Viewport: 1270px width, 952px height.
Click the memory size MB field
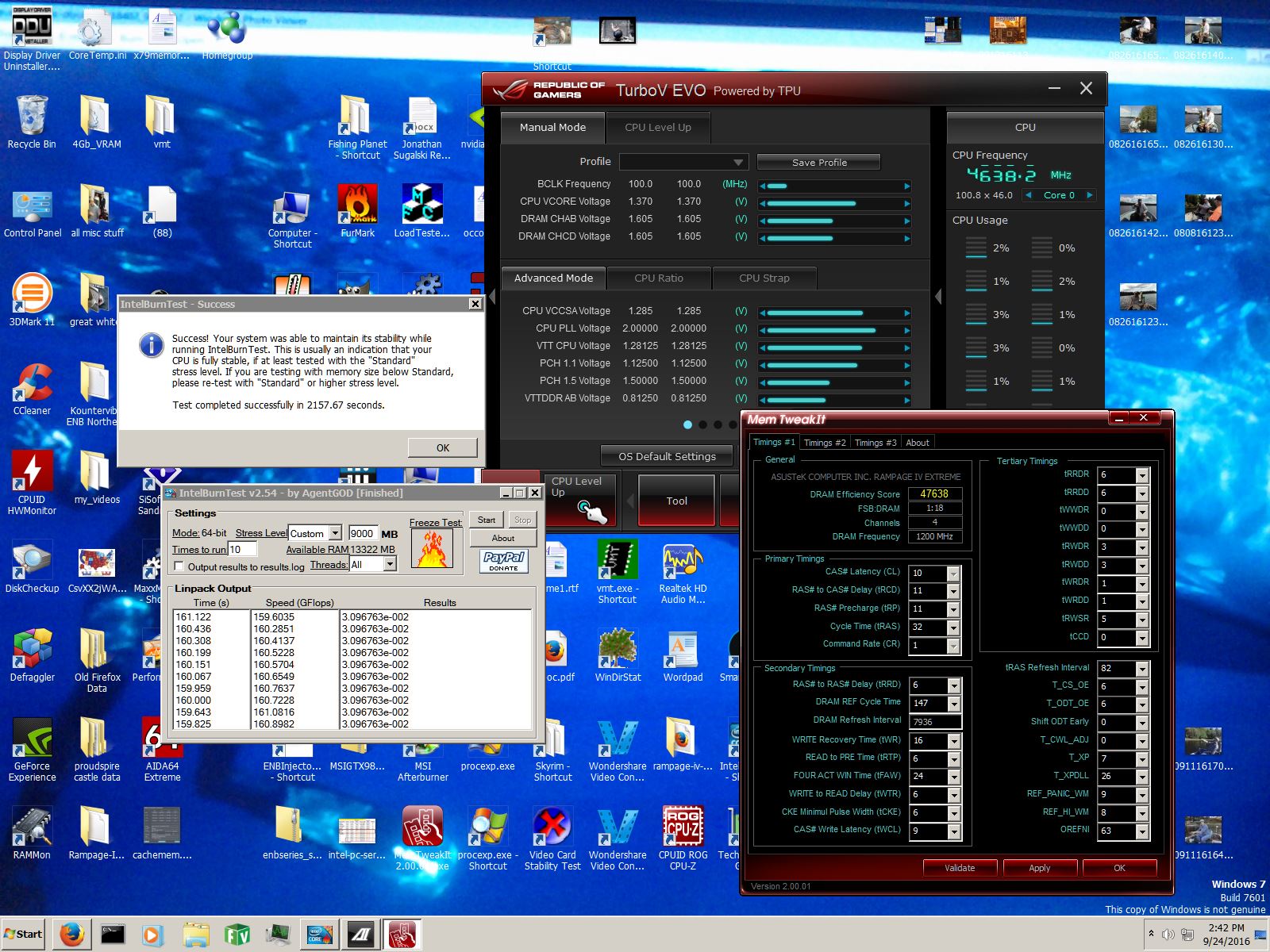[x=363, y=533]
